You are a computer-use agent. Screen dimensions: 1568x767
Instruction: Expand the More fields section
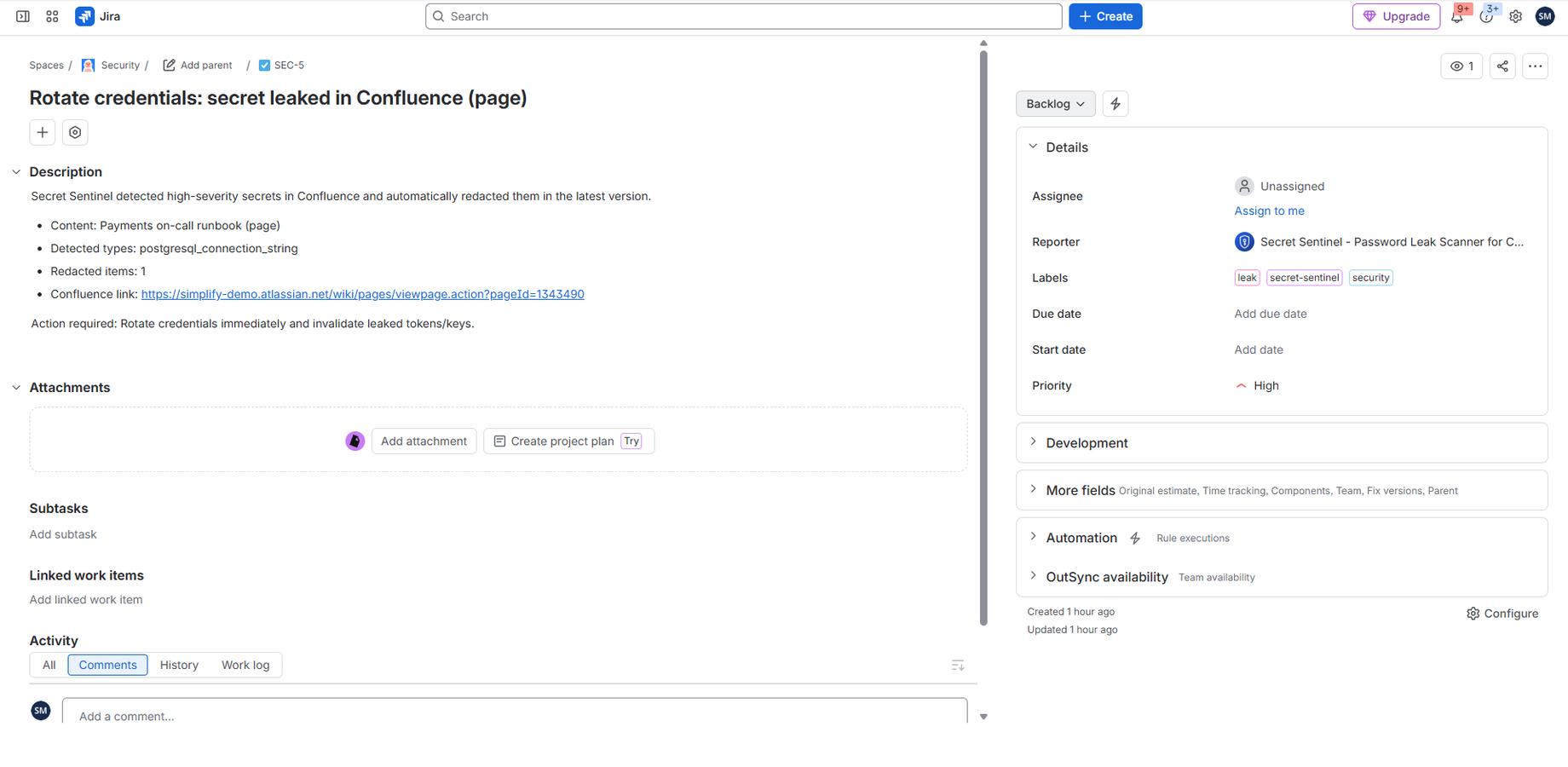coord(1034,490)
